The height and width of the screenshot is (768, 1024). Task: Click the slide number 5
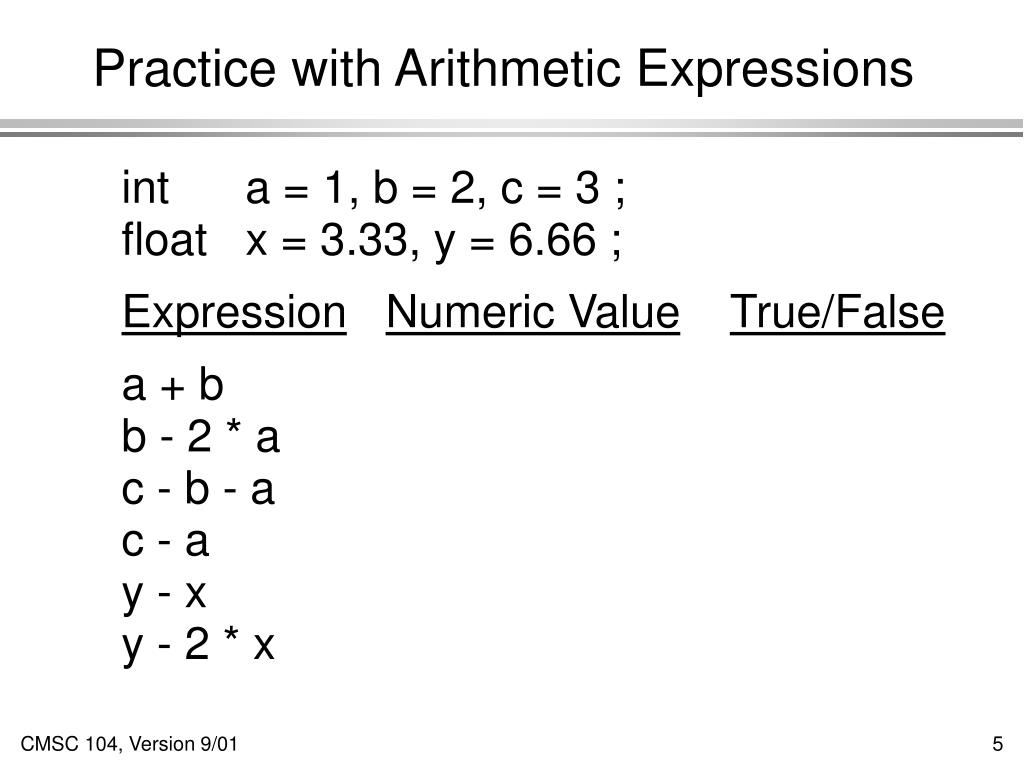pyautogui.click(x=997, y=744)
